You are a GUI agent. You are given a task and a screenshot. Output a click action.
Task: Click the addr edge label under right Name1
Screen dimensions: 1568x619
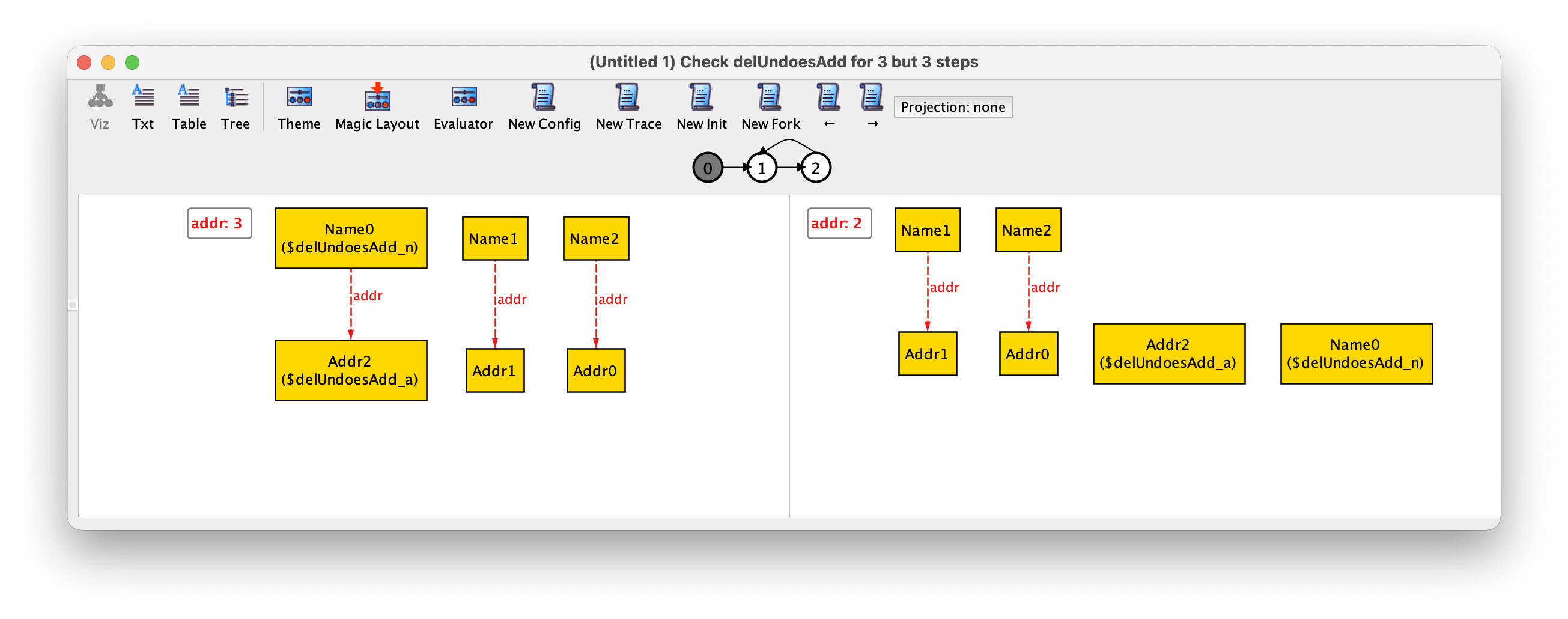(944, 287)
